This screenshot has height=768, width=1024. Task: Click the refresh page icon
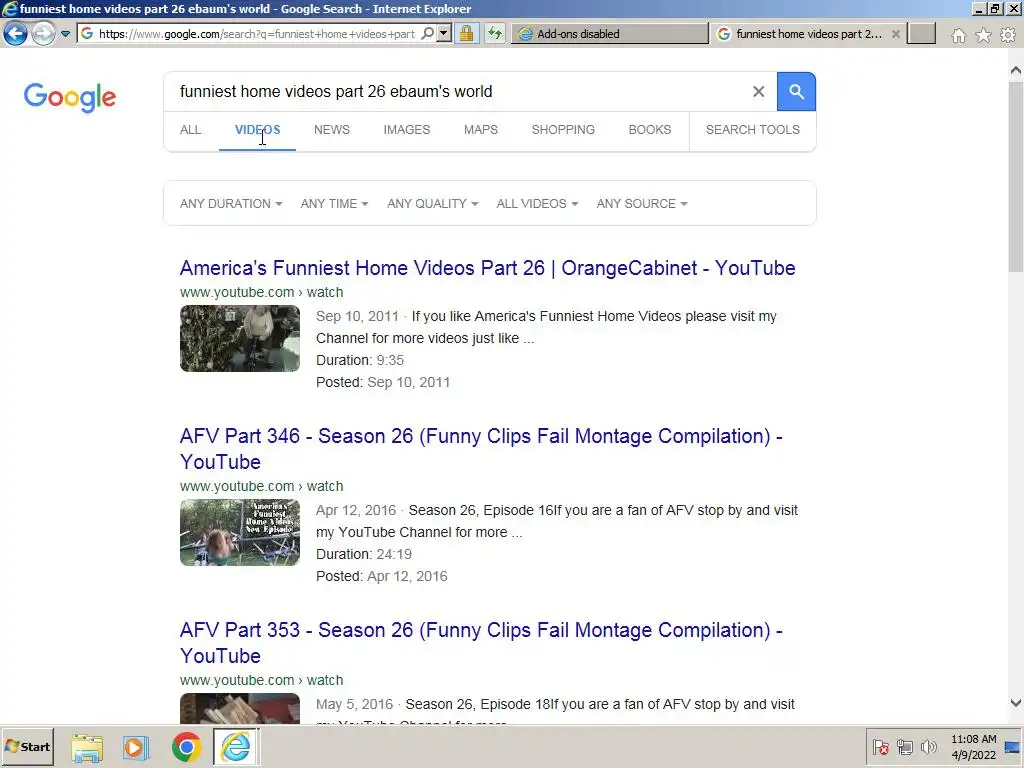tap(495, 33)
